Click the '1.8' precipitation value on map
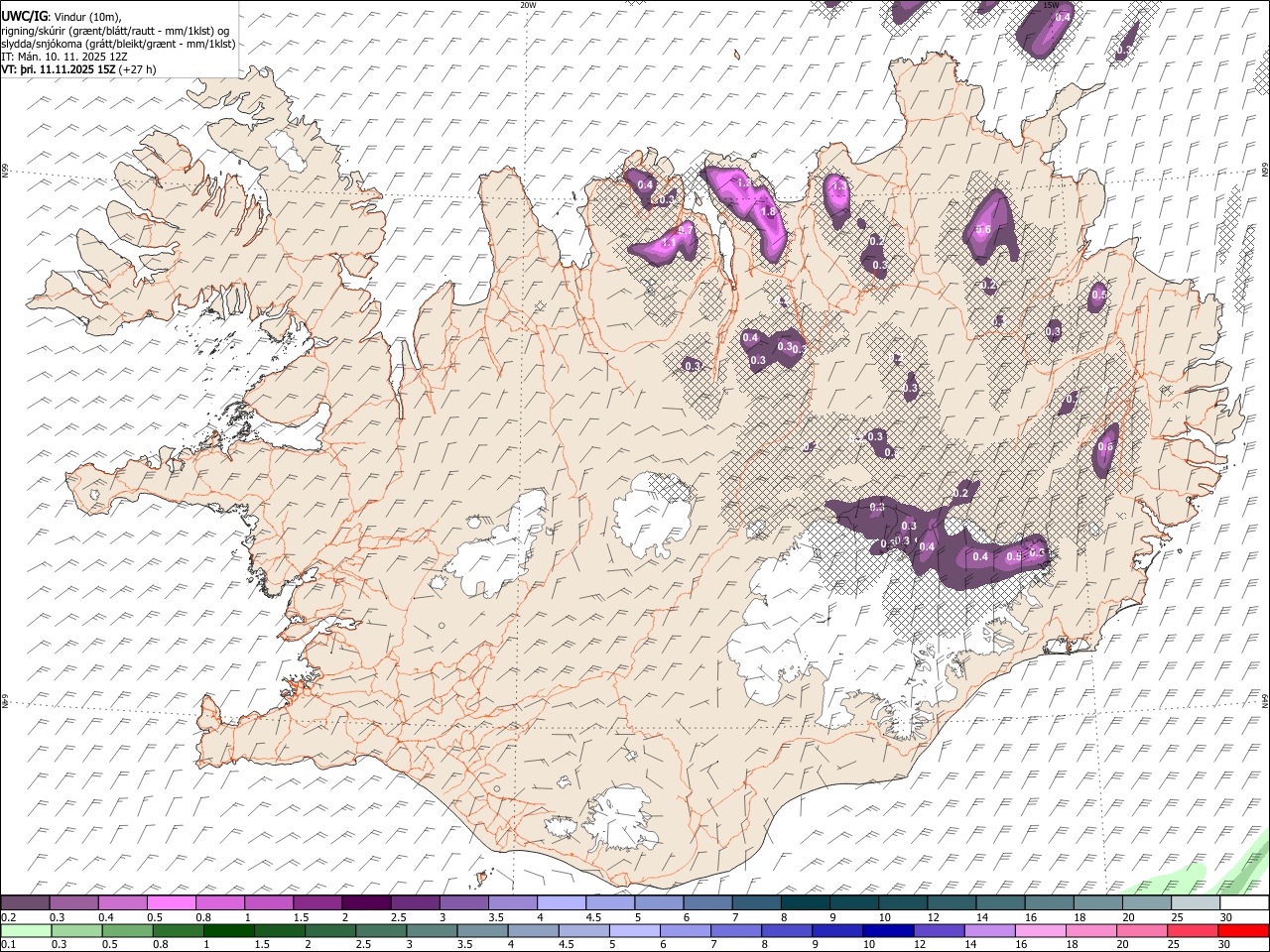 pos(768,211)
